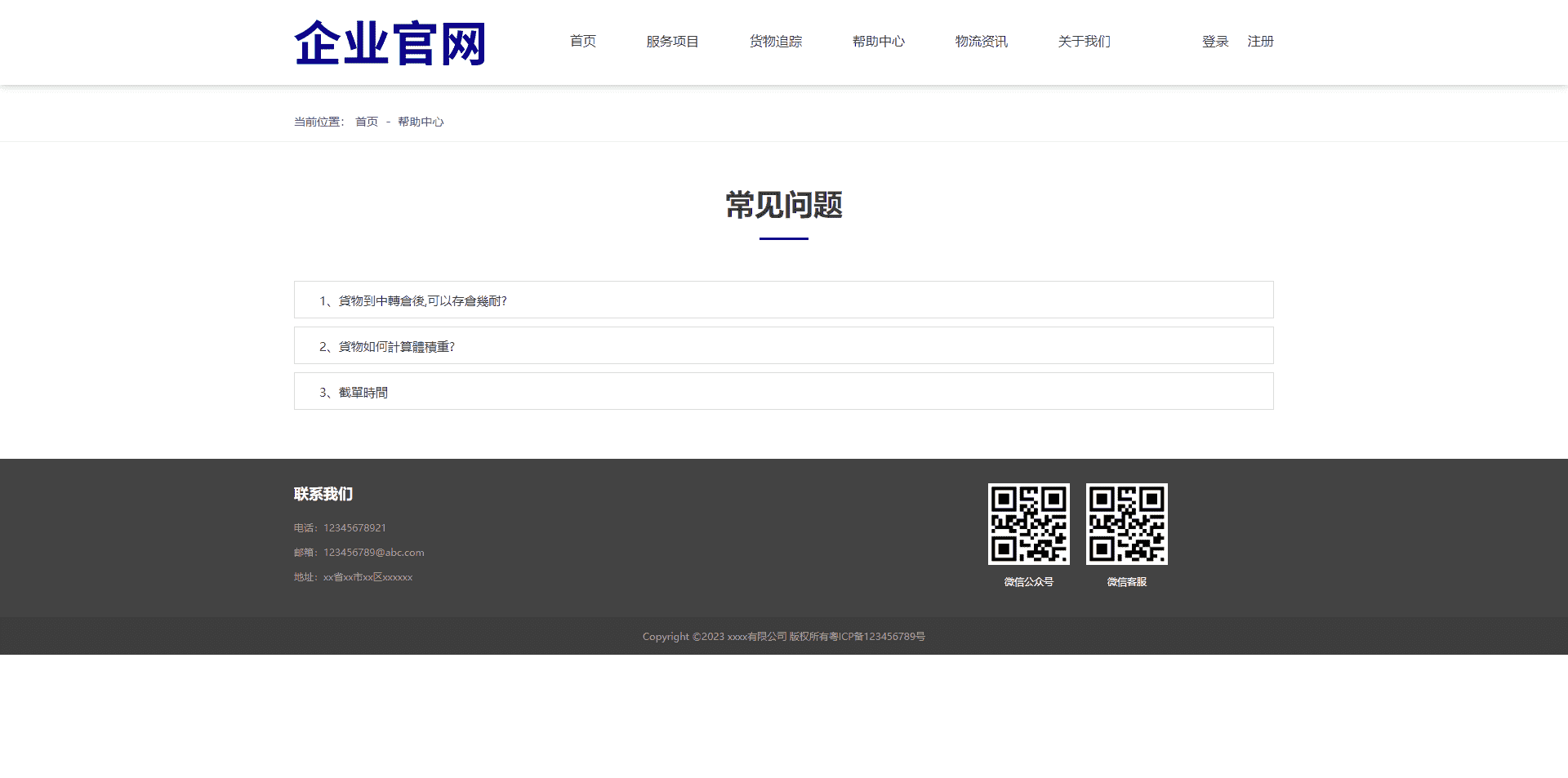Select 帮助中心 in the top navigation
Image resolution: width=1568 pixels, height=778 pixels.
coord(879,42)
